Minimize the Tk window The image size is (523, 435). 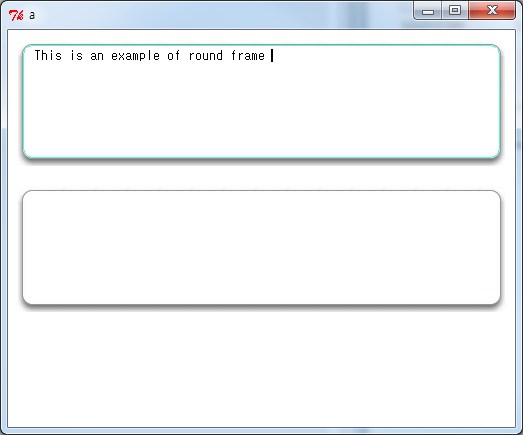(x=428, y=11)
